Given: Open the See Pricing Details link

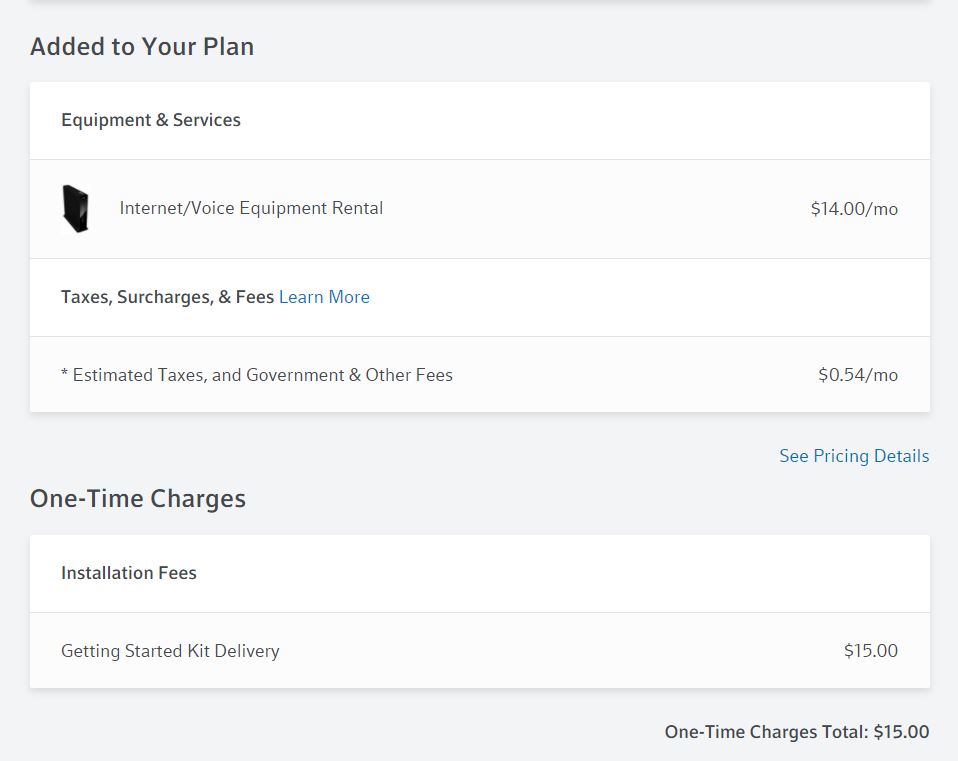Looking at the screenshot, I should point(853,455).
